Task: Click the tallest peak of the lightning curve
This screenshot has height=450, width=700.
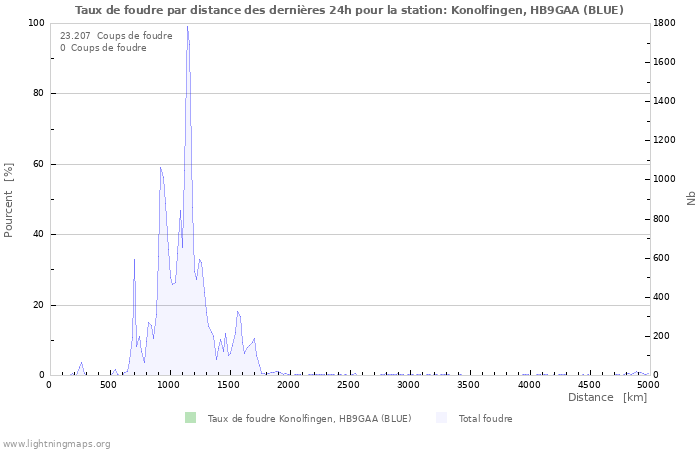Action: click(188, 27)
